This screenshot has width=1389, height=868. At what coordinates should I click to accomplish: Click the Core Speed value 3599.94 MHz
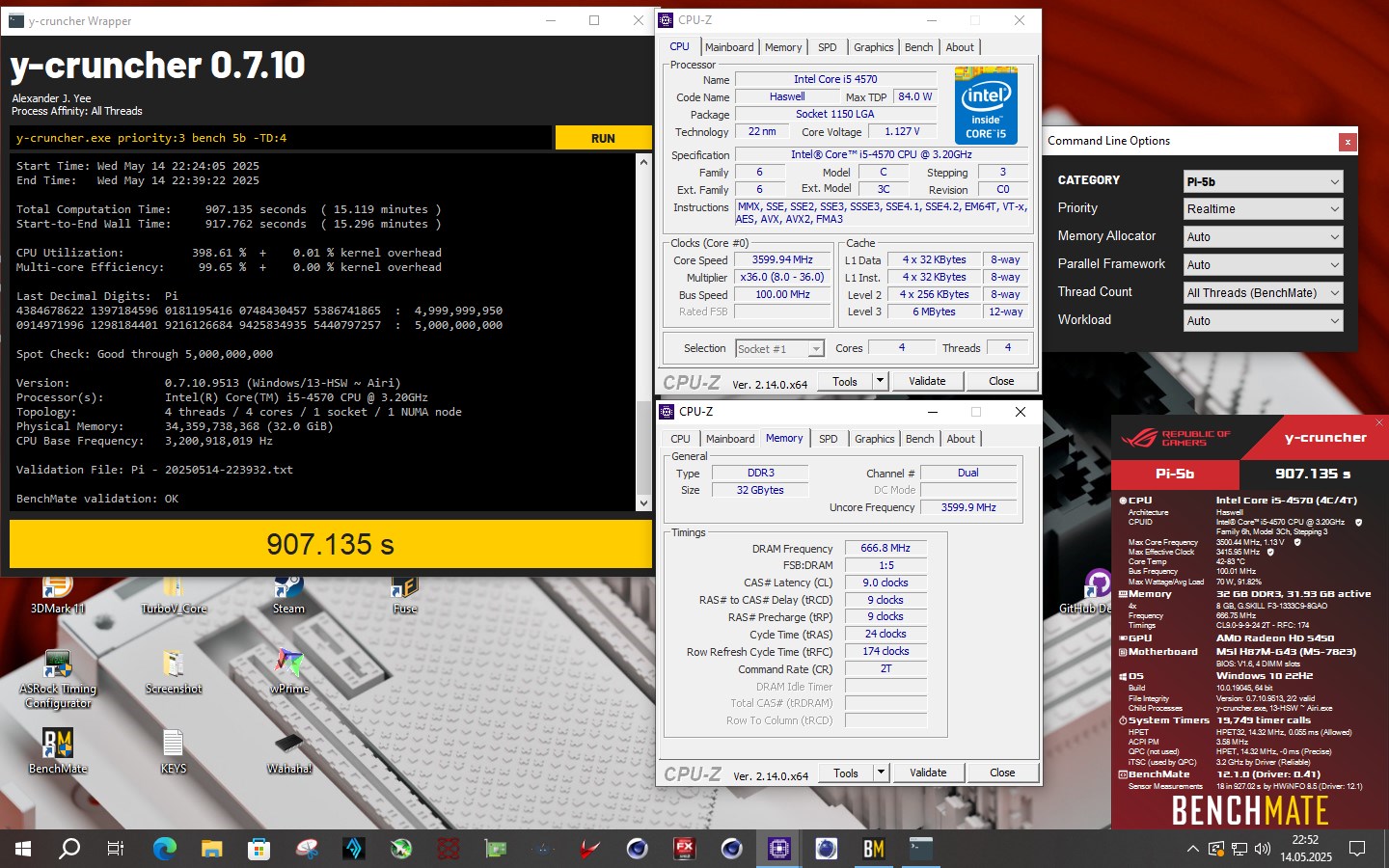coord(782,259)
